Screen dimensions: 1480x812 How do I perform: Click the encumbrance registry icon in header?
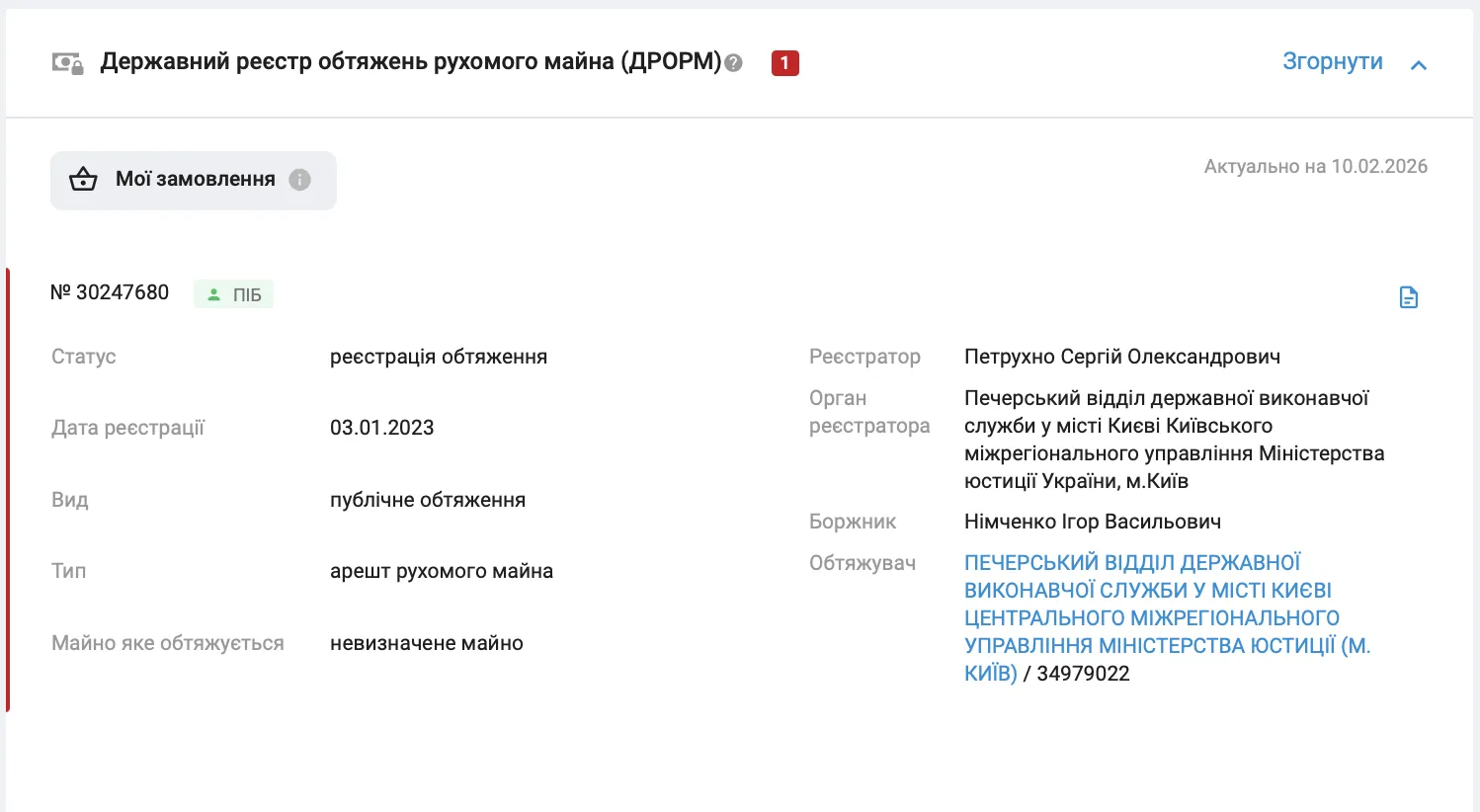click(x=67, y=63)
